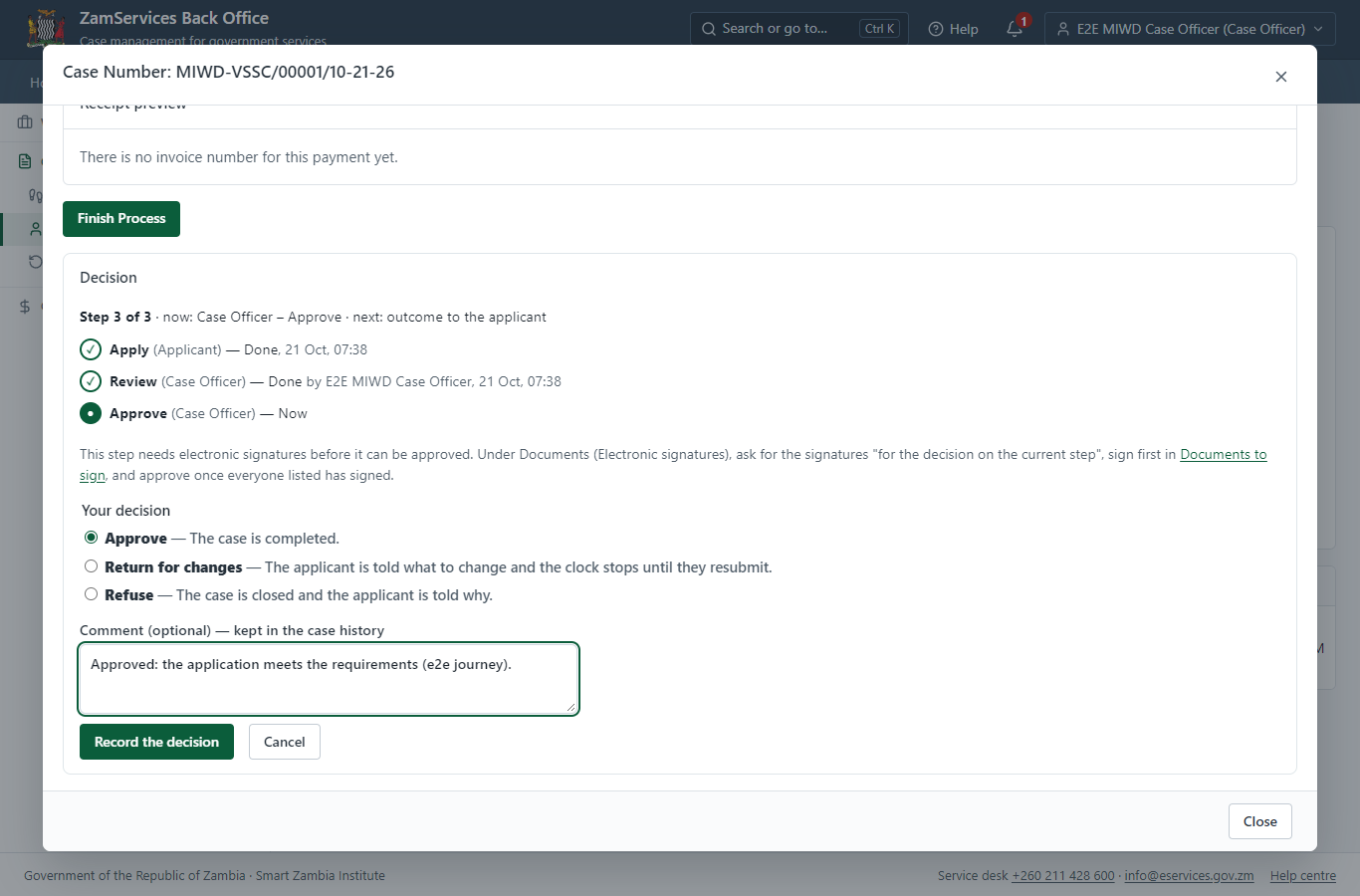Select the document icon in the sidebar
This screenshot has height=896, width=1360.
tap(25, 161)
